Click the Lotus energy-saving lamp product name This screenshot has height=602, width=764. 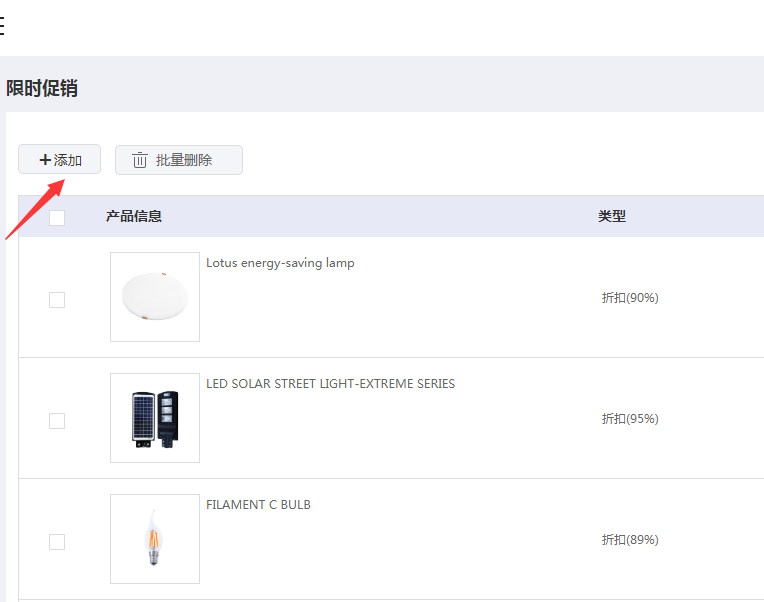tap(280, 263)
